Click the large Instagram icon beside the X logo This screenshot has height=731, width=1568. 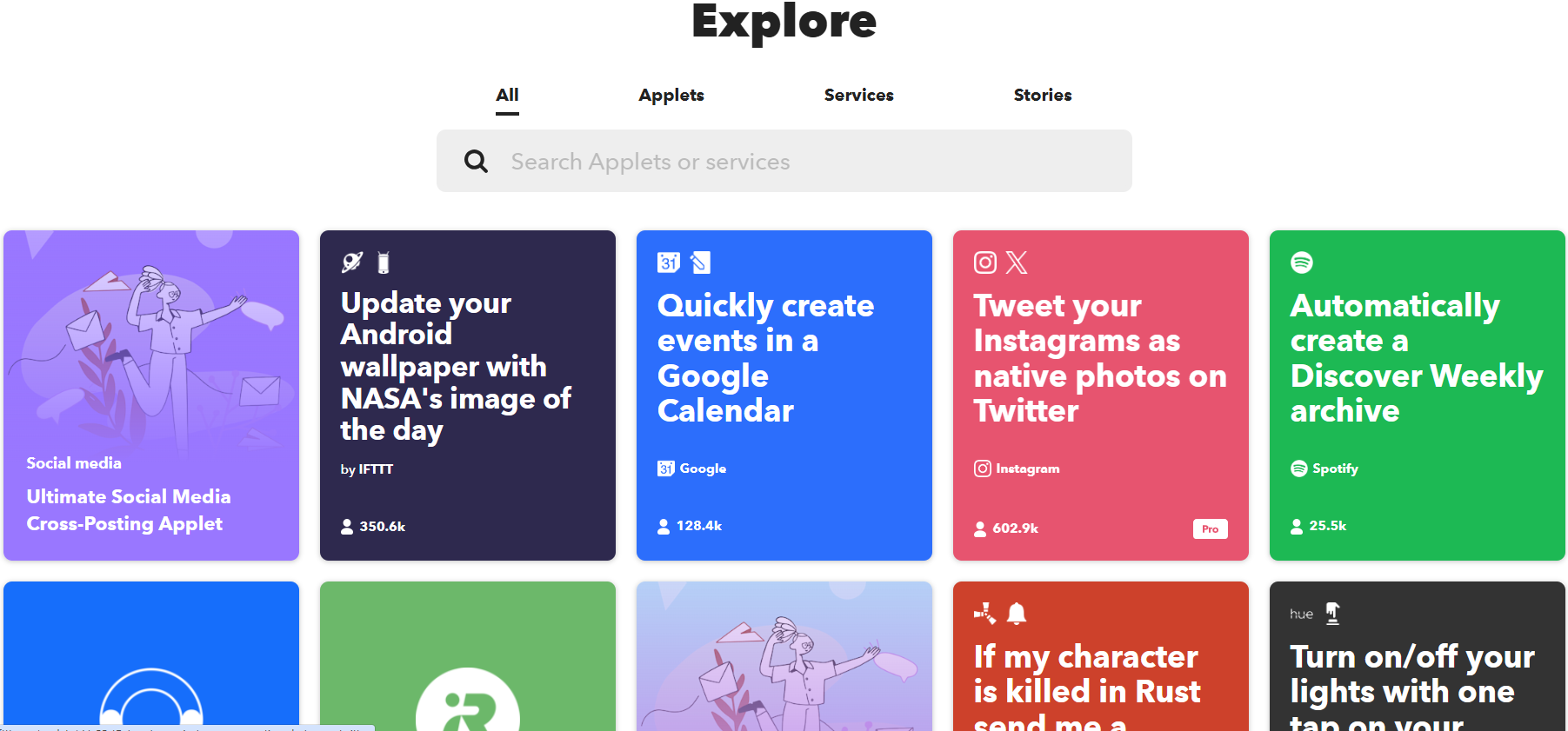985,262
